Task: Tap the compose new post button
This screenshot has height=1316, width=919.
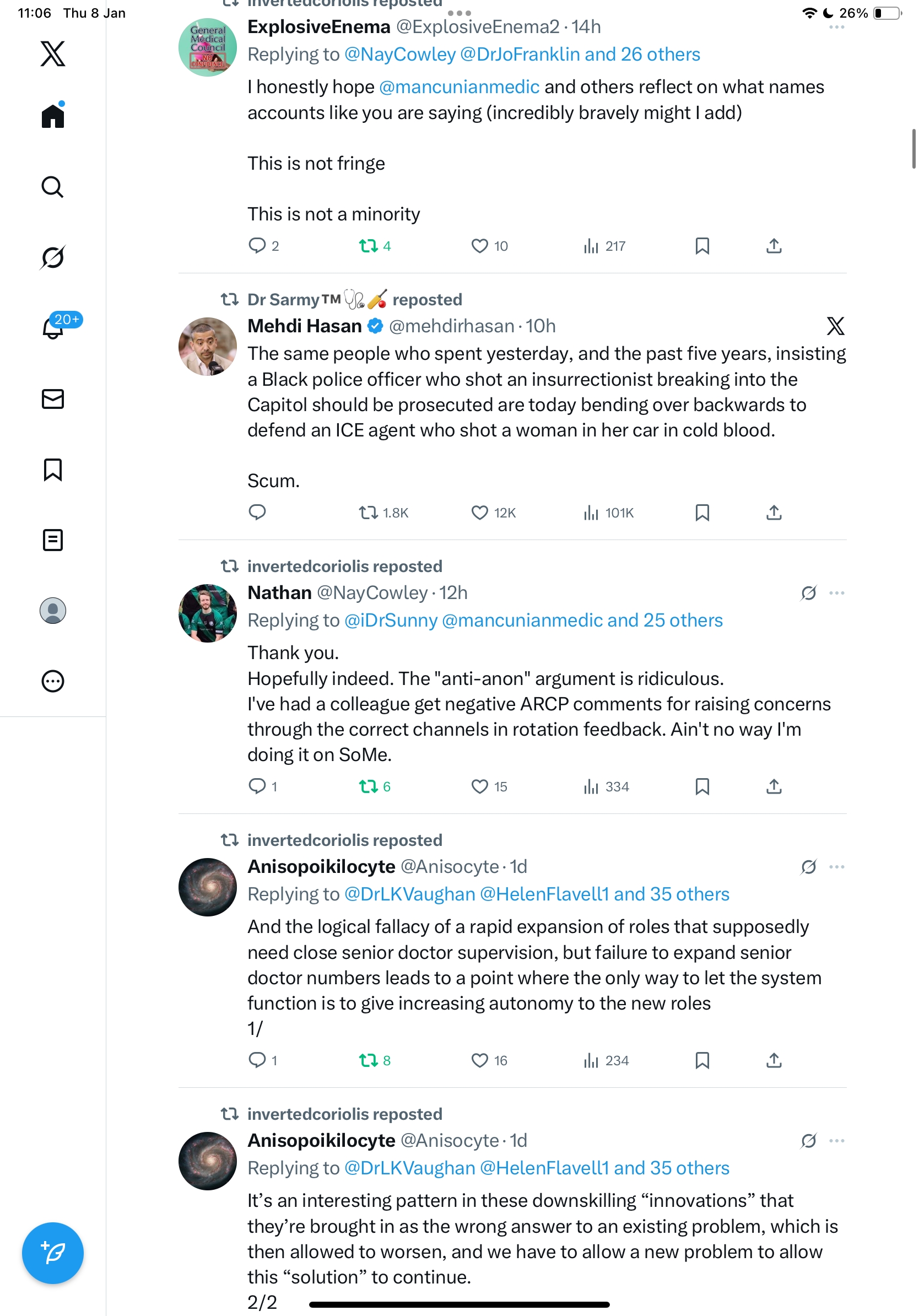Action: click(53, 1253)
